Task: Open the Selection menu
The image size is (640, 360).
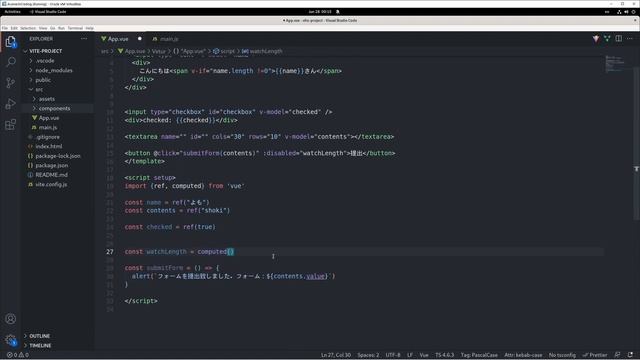Action: (28, 28)
